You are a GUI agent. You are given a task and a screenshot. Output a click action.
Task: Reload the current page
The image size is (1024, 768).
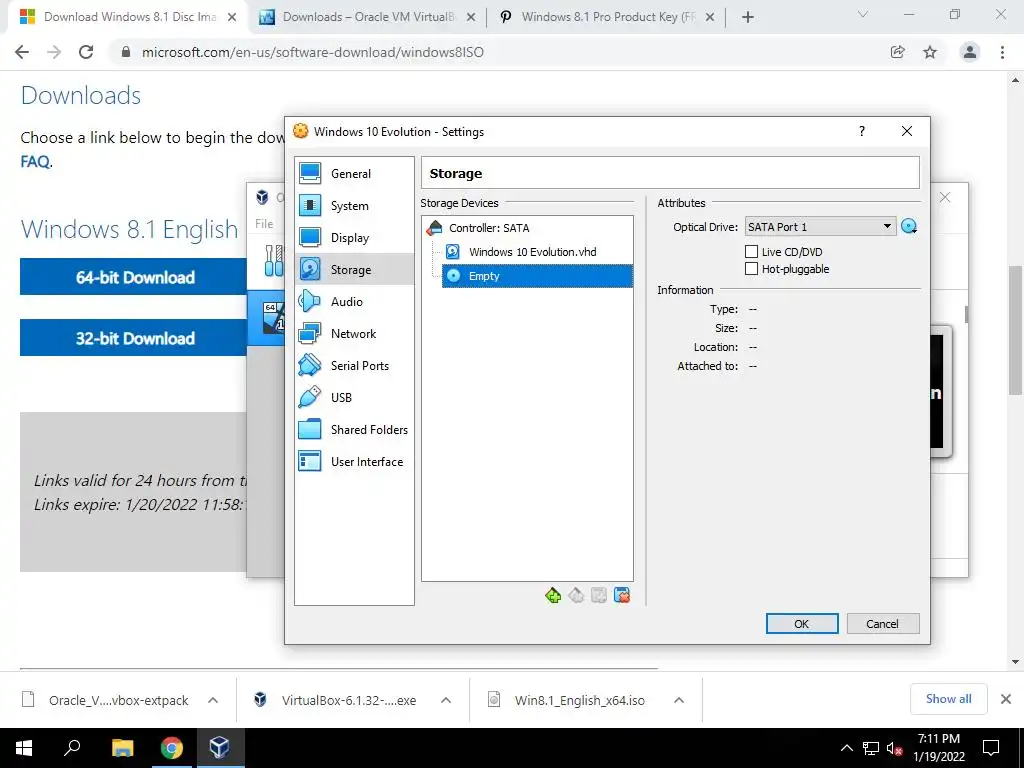tap(86, 52)
